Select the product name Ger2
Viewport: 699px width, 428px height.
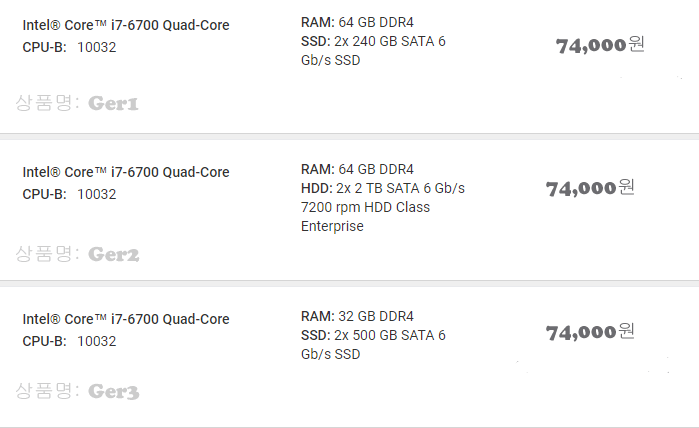pos(77,254)
